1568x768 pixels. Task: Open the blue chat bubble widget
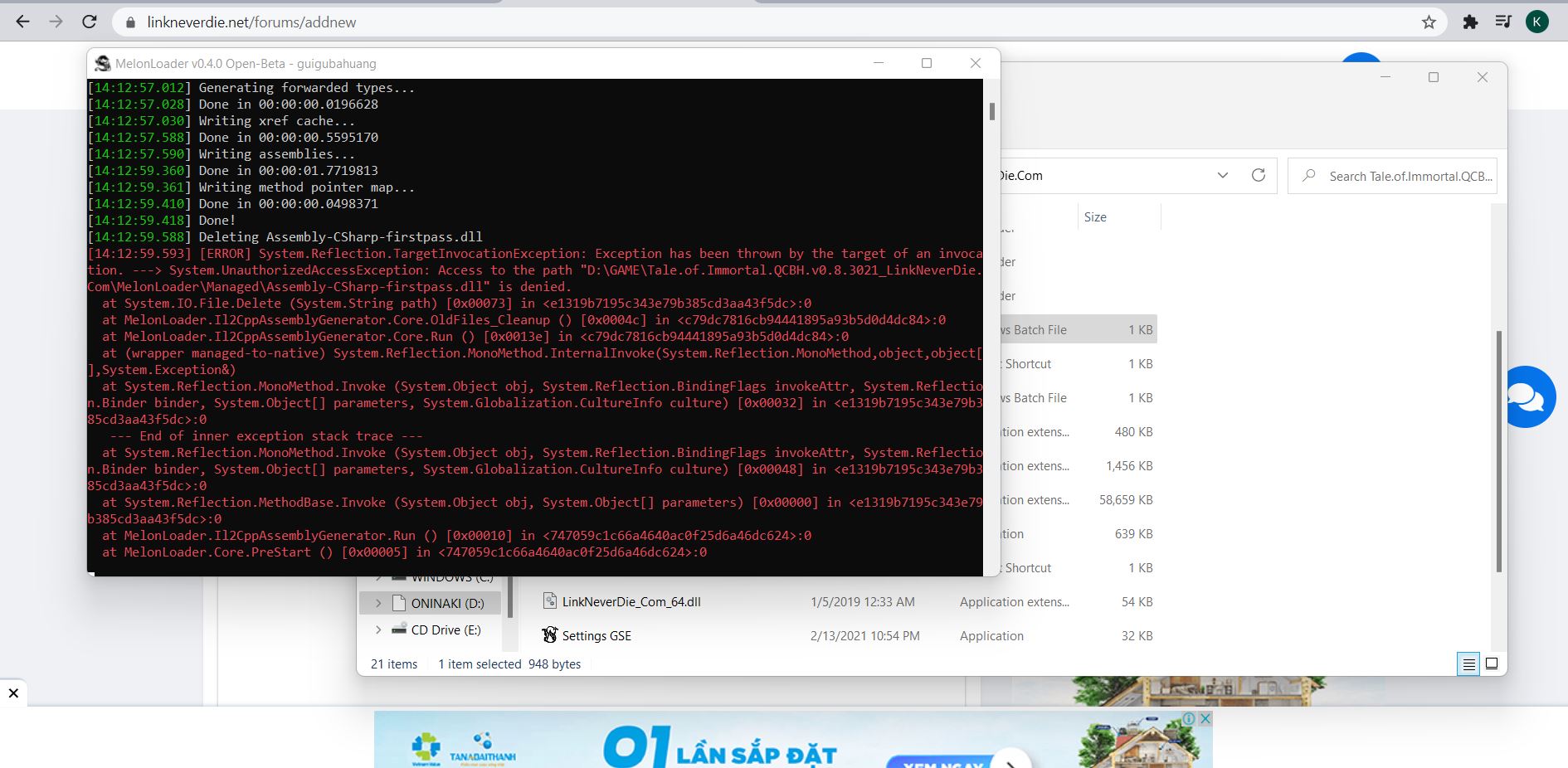click(1527, 397)
